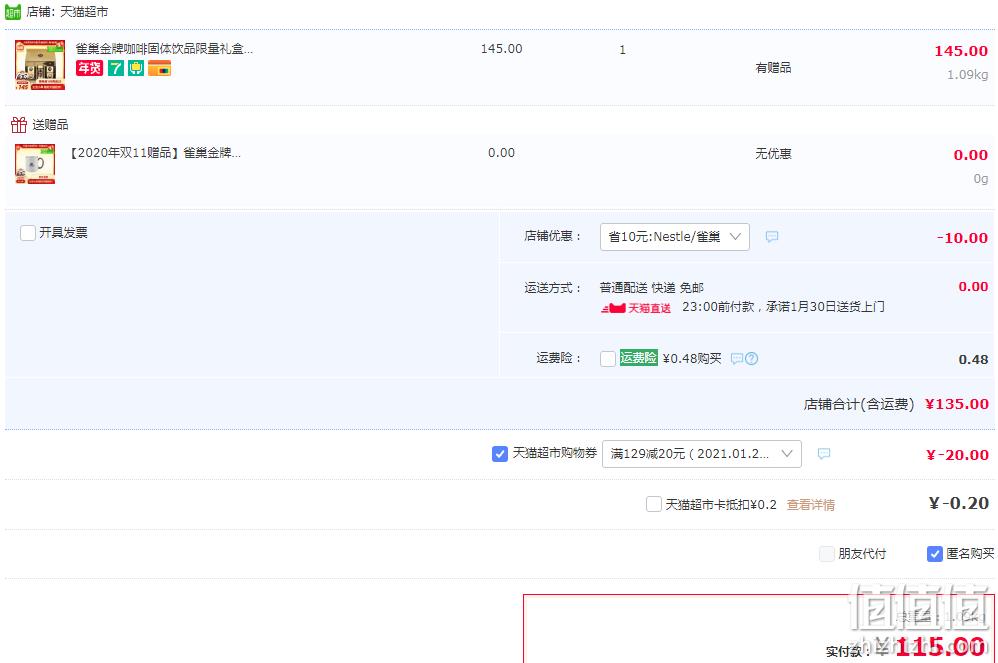Click the 1.09kg weight text
Viewport: 998px width, 663px height.
[967, 74]
